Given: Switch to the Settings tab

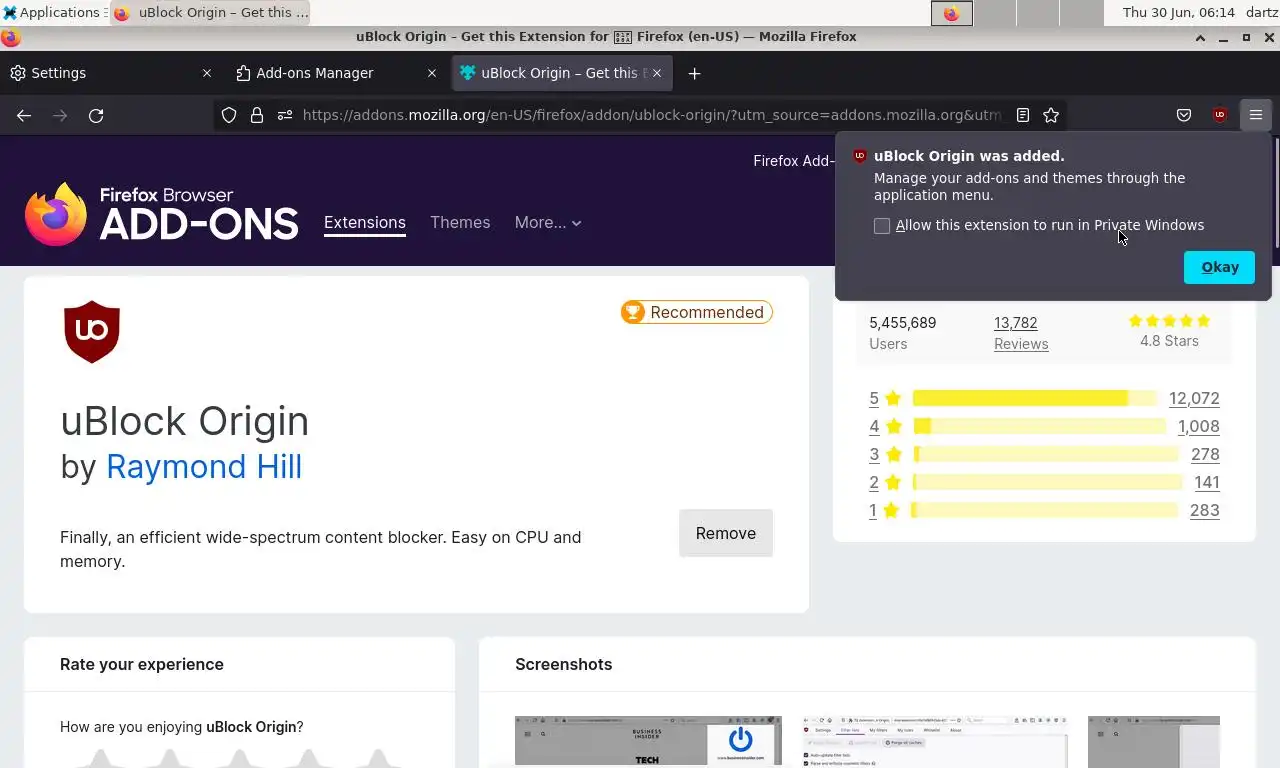Looking at the screenshot, I should coord(110,73).
